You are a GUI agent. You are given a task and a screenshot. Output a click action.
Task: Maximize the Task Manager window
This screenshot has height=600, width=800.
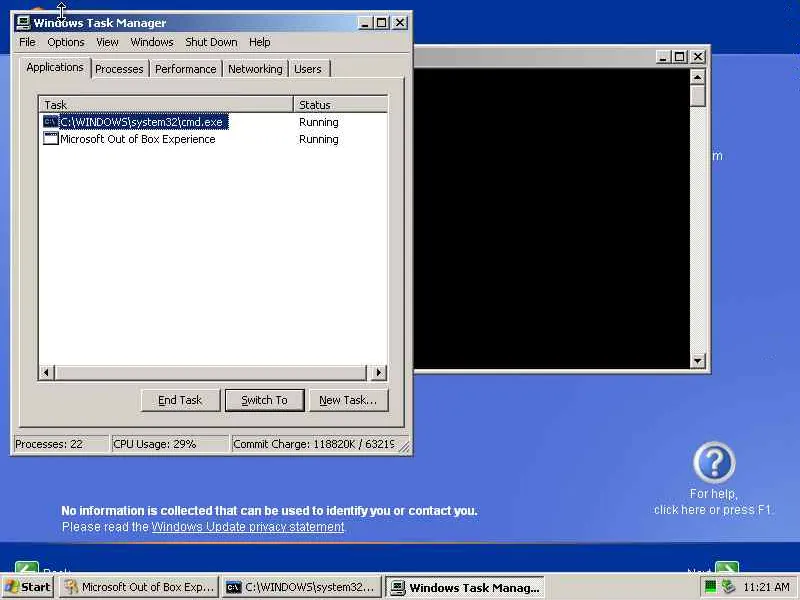click(382, 23)
